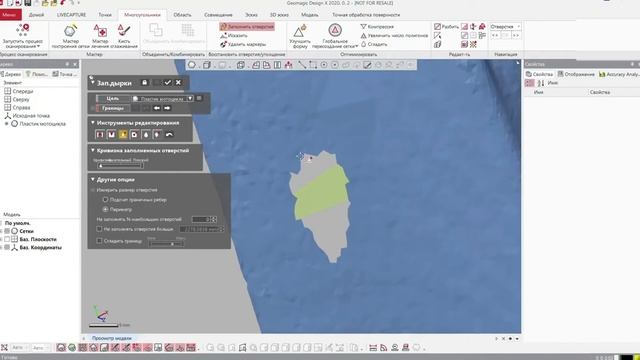Screen dimensions: 640x360
Task: Click the Сгладить button in Optimize group
Action: click(x=374, y=44)
